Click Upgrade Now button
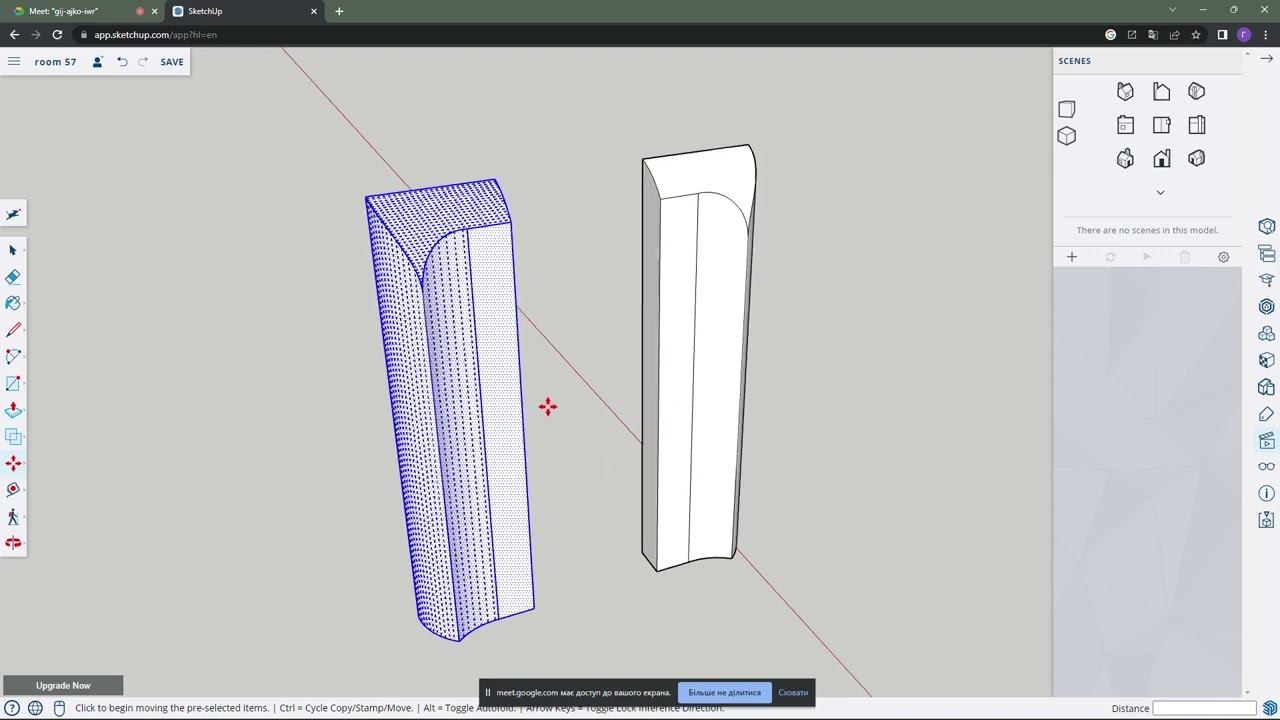The width and height of the screenshot is (1280, 720). tap(63, 685)
